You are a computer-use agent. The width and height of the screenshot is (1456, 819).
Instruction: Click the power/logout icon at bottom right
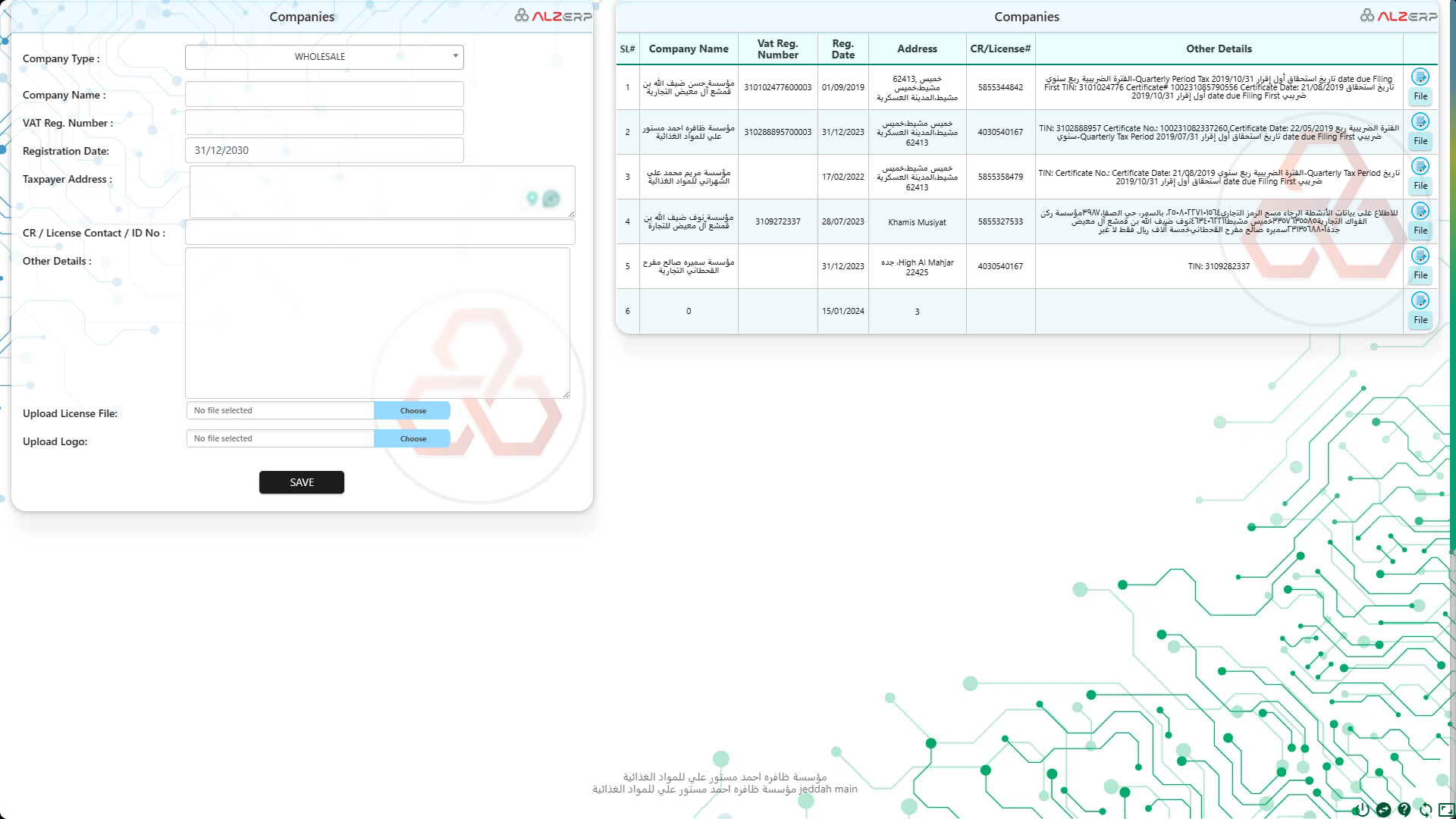[1363, 809]
